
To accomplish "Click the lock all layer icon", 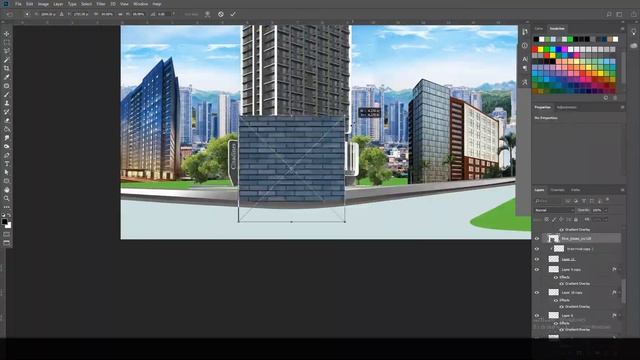I will (576, 220).
